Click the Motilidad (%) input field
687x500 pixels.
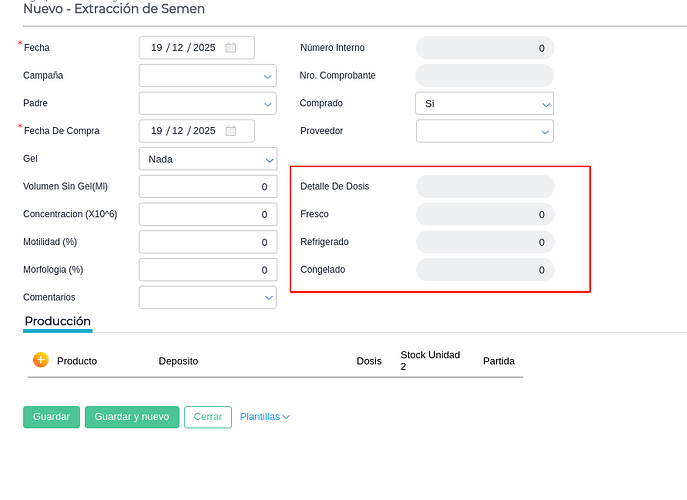pos(207,242)
